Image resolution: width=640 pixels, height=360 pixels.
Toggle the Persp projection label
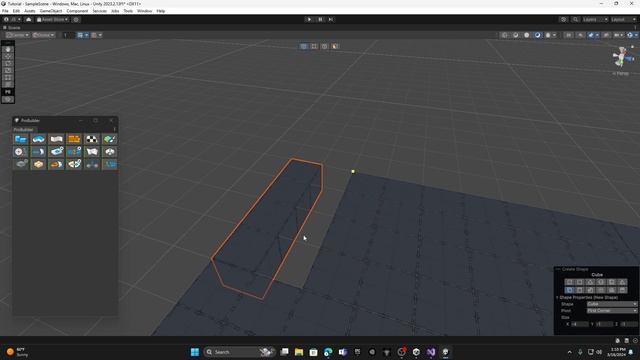621,73
